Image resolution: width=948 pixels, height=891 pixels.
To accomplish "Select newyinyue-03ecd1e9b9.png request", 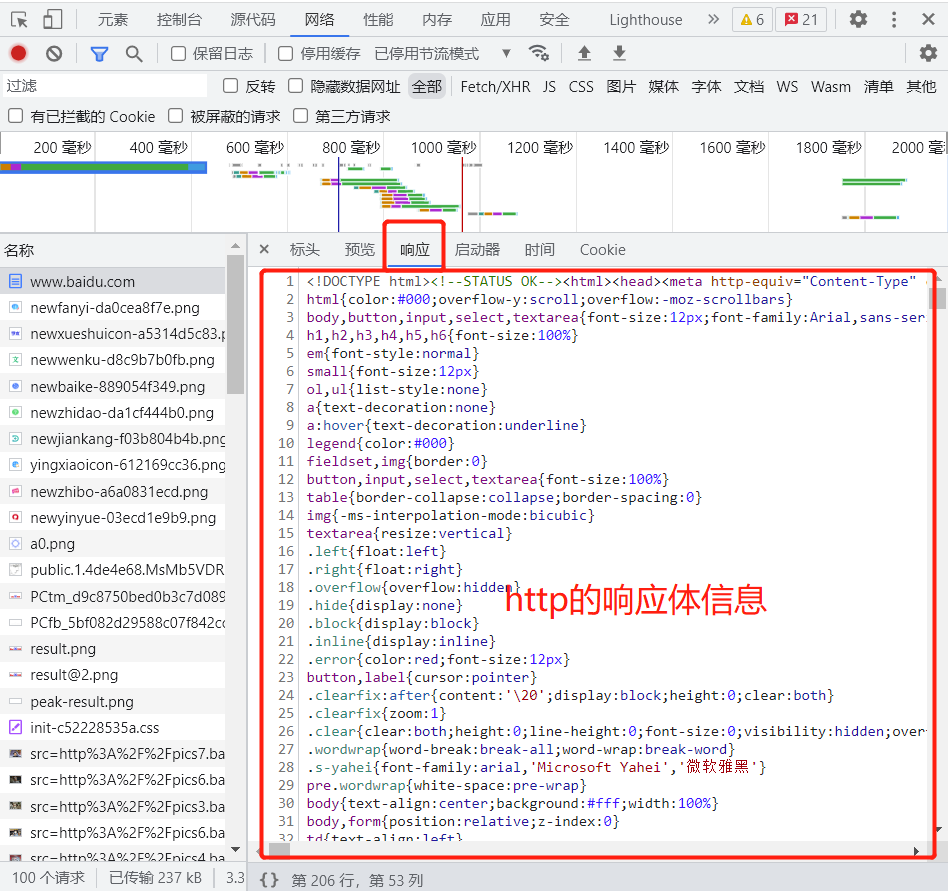I will 113,517.
